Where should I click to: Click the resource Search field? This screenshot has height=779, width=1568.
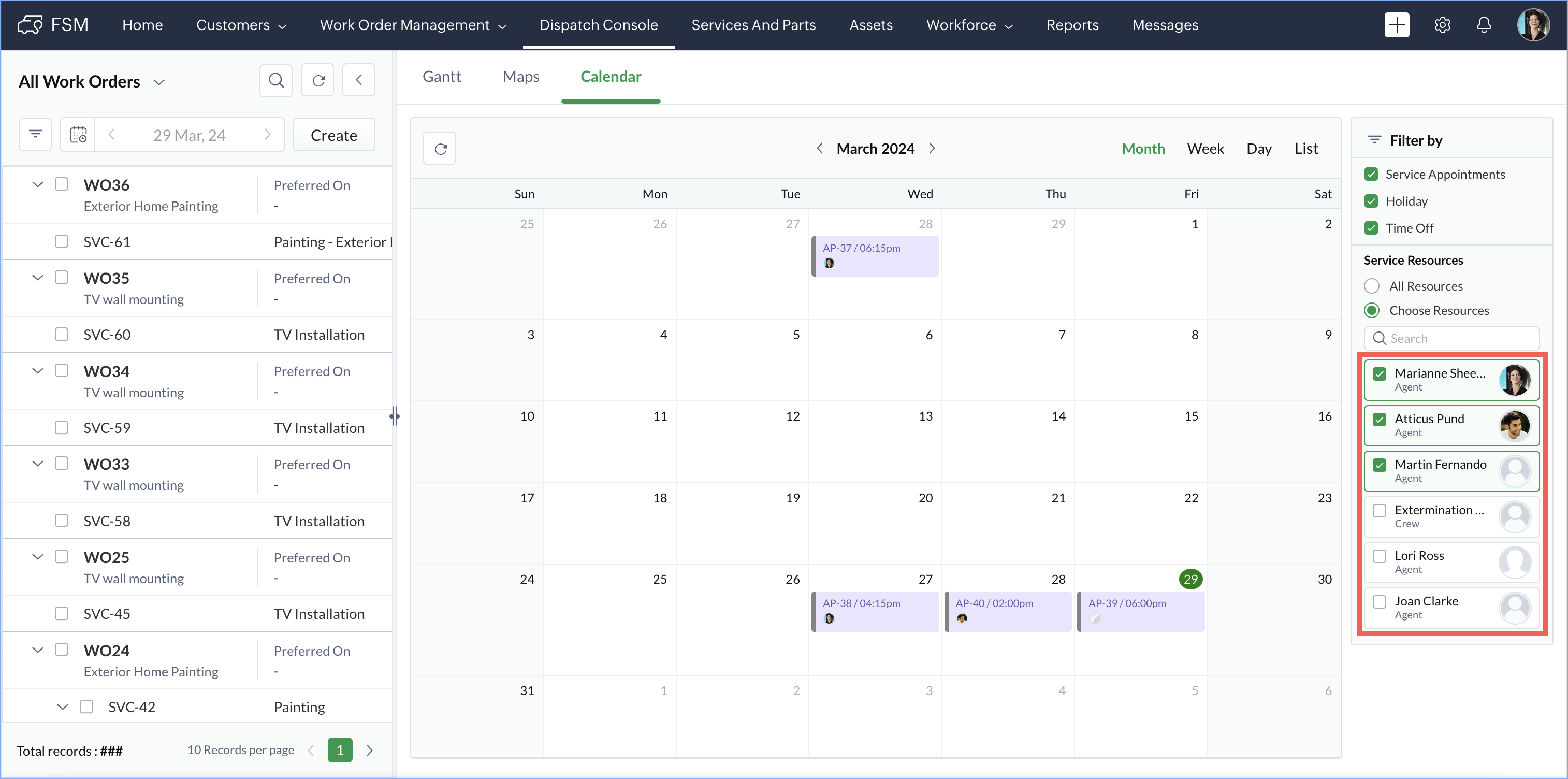click(1451, 338)
